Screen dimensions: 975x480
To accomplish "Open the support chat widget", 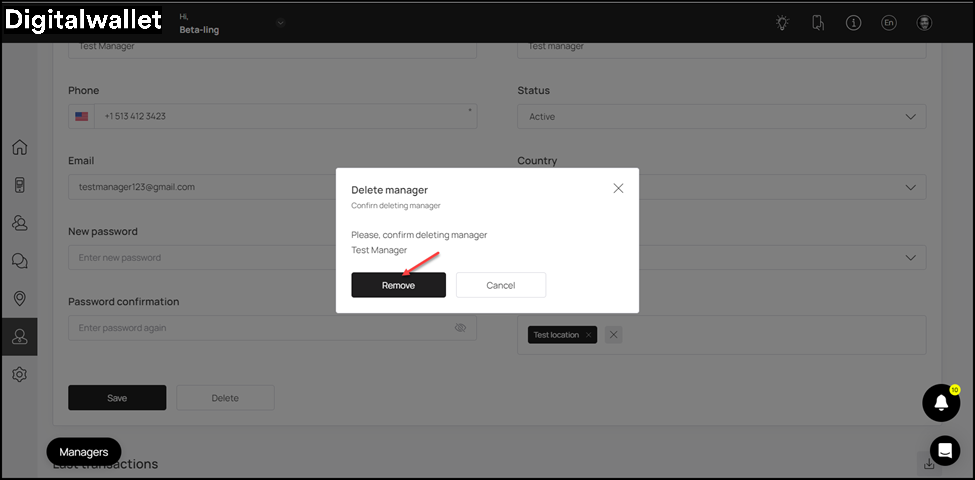I will tap(945, 451).
